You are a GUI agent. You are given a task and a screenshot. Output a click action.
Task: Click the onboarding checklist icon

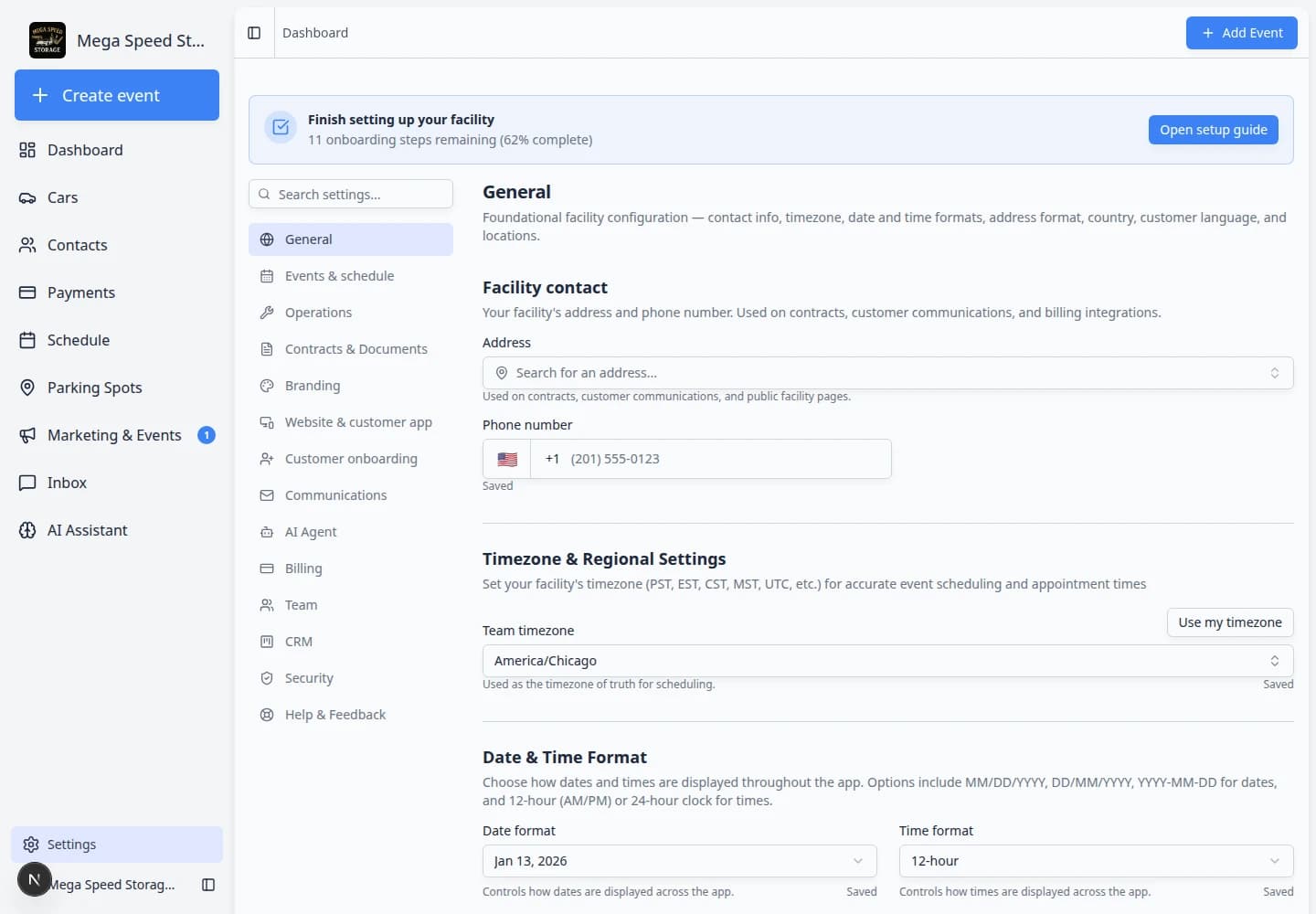(281, 128)
